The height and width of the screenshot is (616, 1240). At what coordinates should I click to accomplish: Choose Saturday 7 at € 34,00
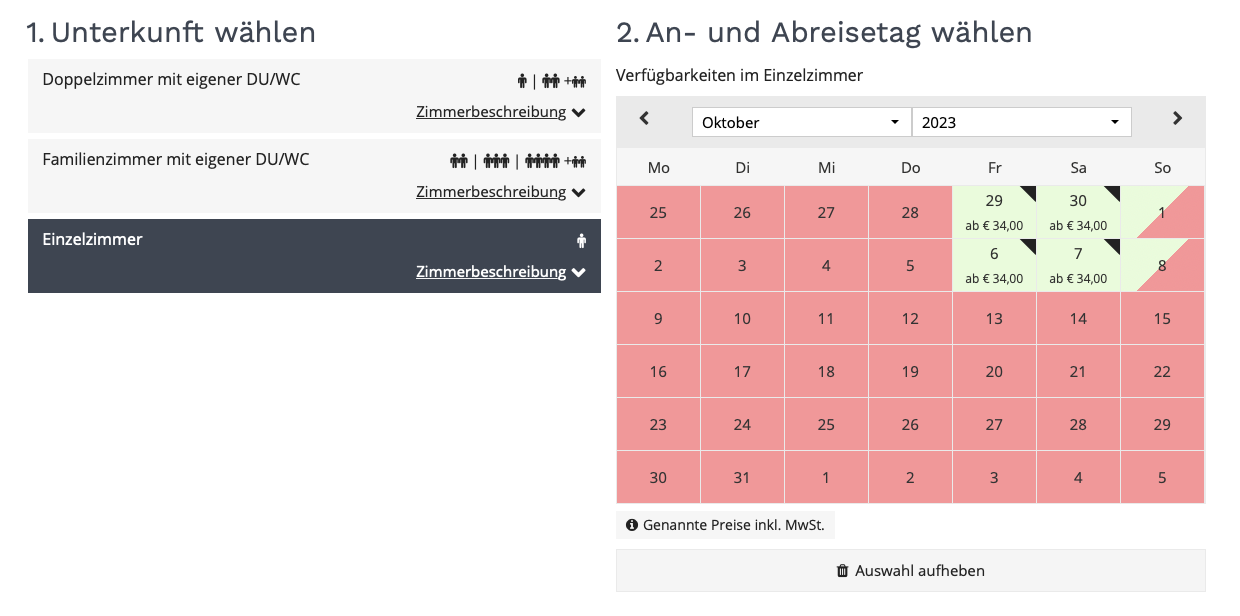[x=1078, y=265]
